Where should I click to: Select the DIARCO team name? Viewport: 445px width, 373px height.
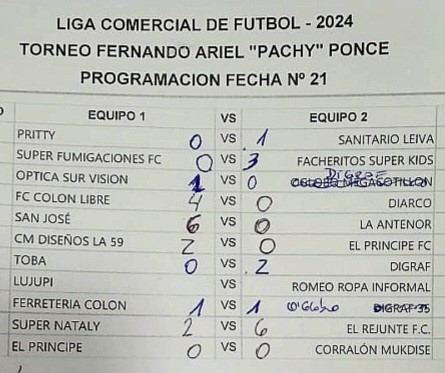coord(410,203)
